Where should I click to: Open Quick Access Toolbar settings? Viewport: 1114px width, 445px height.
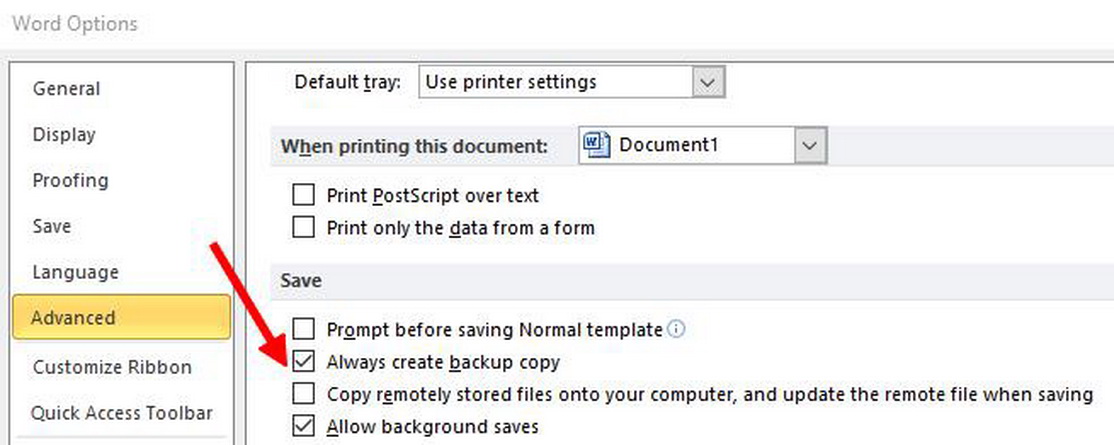[x=121, y=413]
